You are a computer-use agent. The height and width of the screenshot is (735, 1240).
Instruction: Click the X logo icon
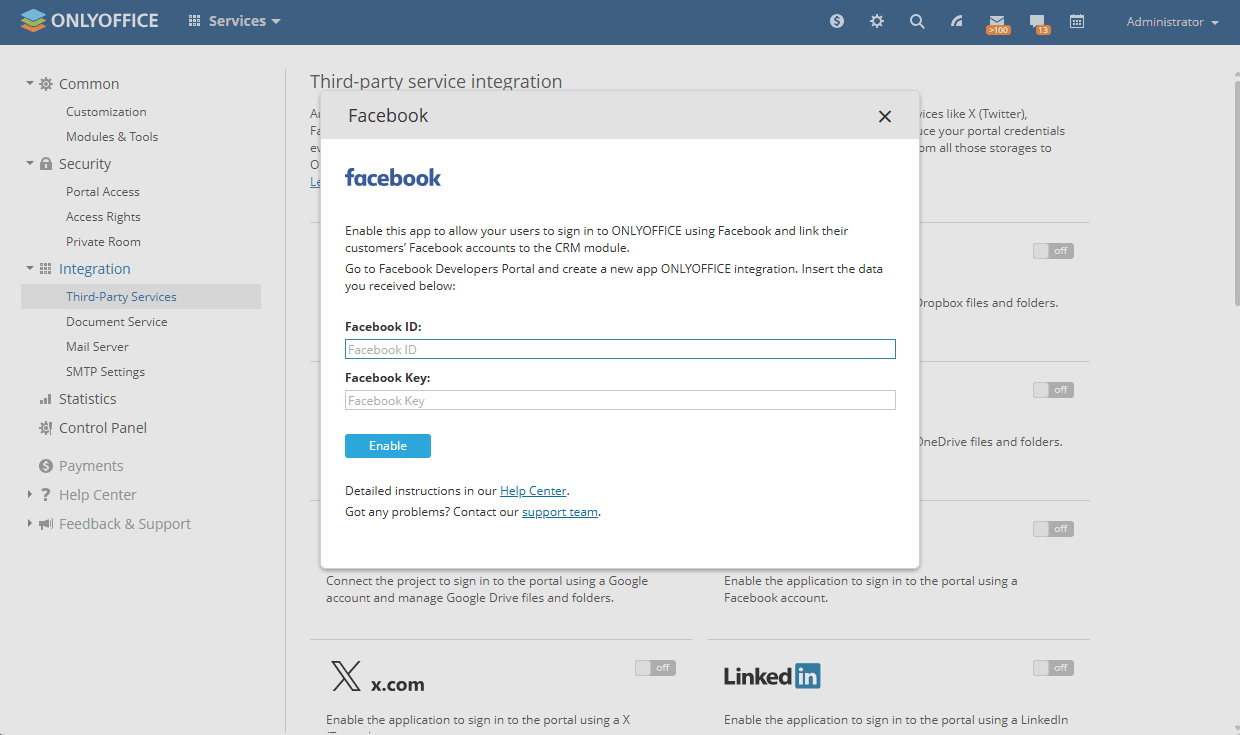345,677
